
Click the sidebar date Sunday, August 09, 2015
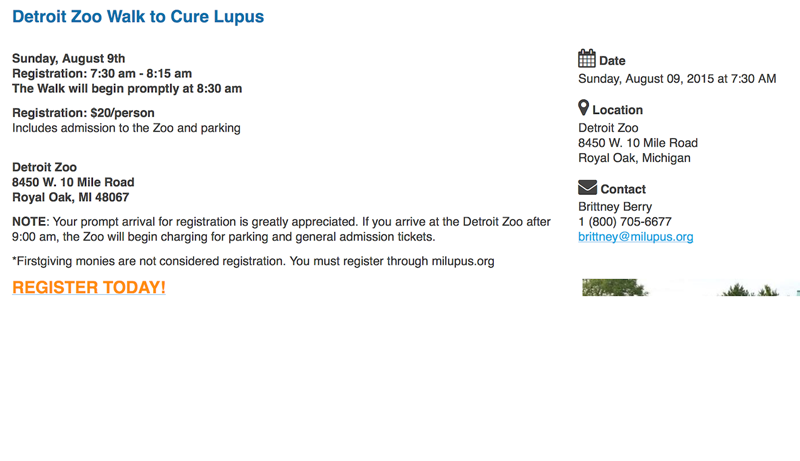[677, 79]
